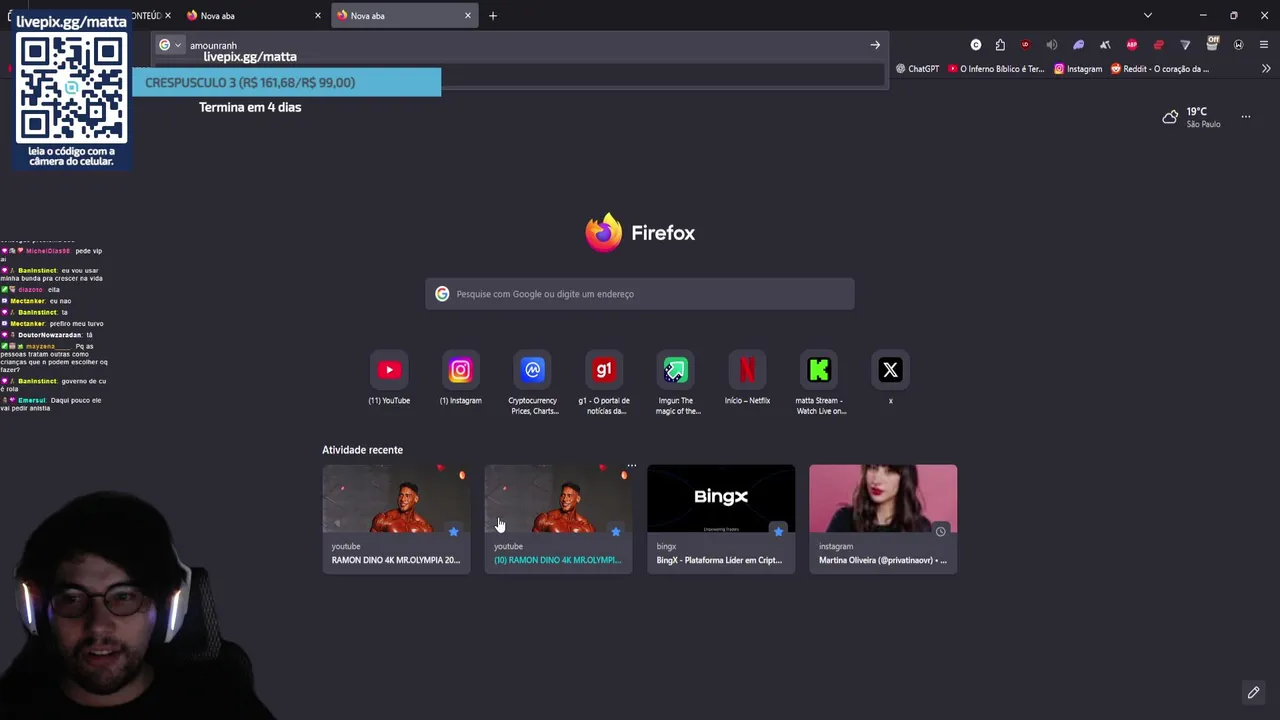
Task: Open the Firefox extensions puzzle-piece menu
Action: (1000, 45)
